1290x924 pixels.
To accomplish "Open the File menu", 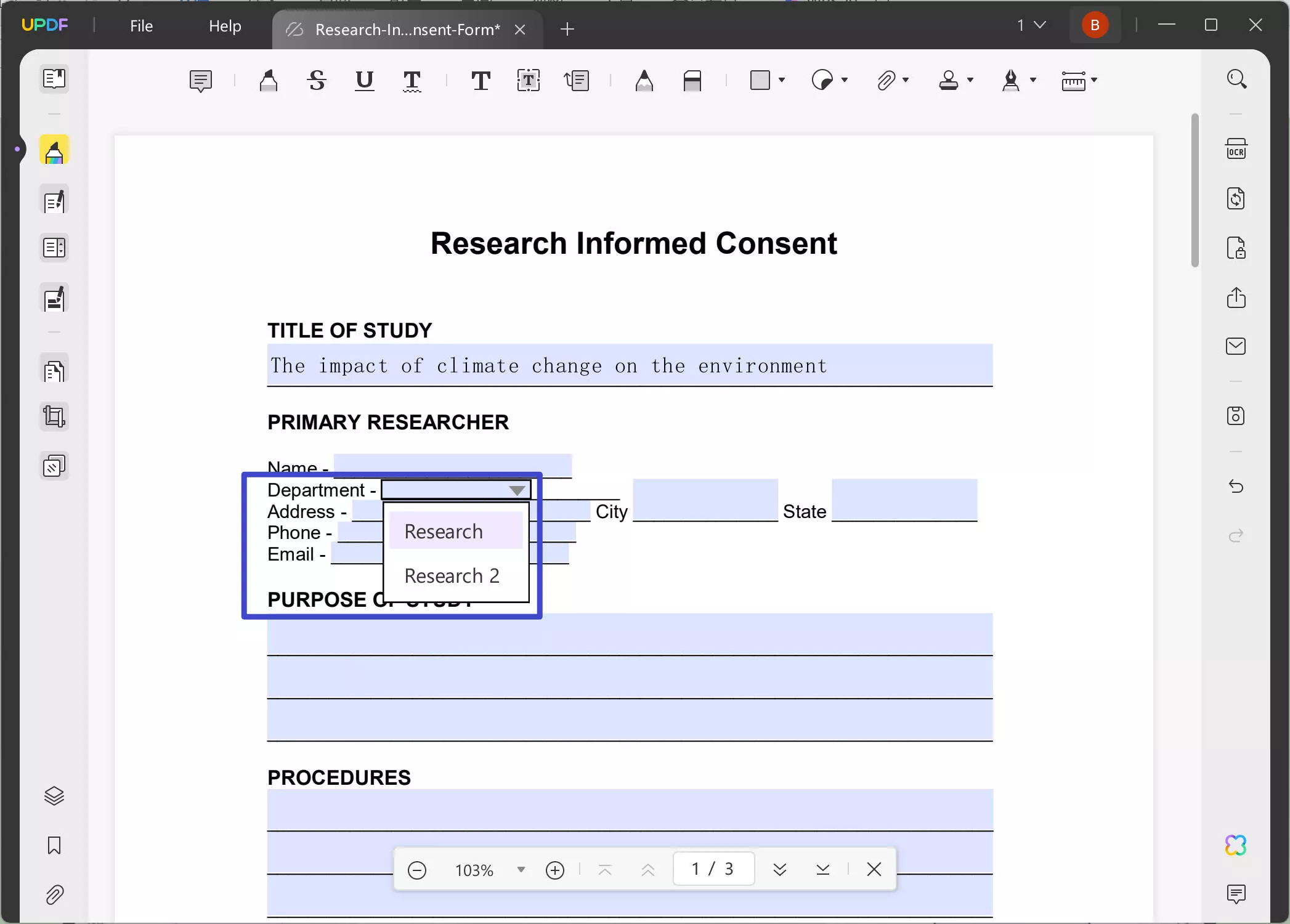I will coord(141,26).
